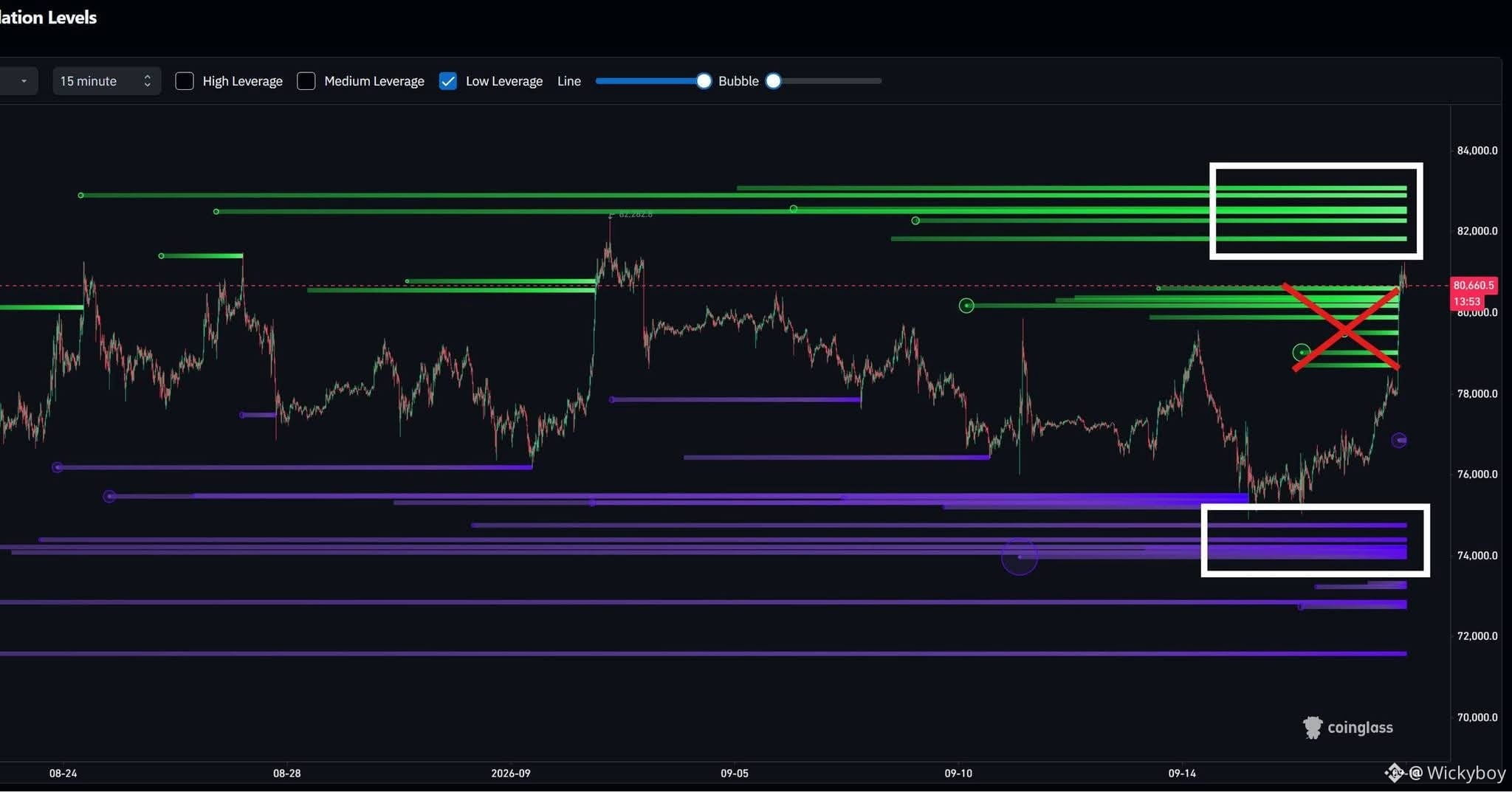Click the red 80,660.5 current price label
The image size is (1512, 792).
click(1474, 285)
